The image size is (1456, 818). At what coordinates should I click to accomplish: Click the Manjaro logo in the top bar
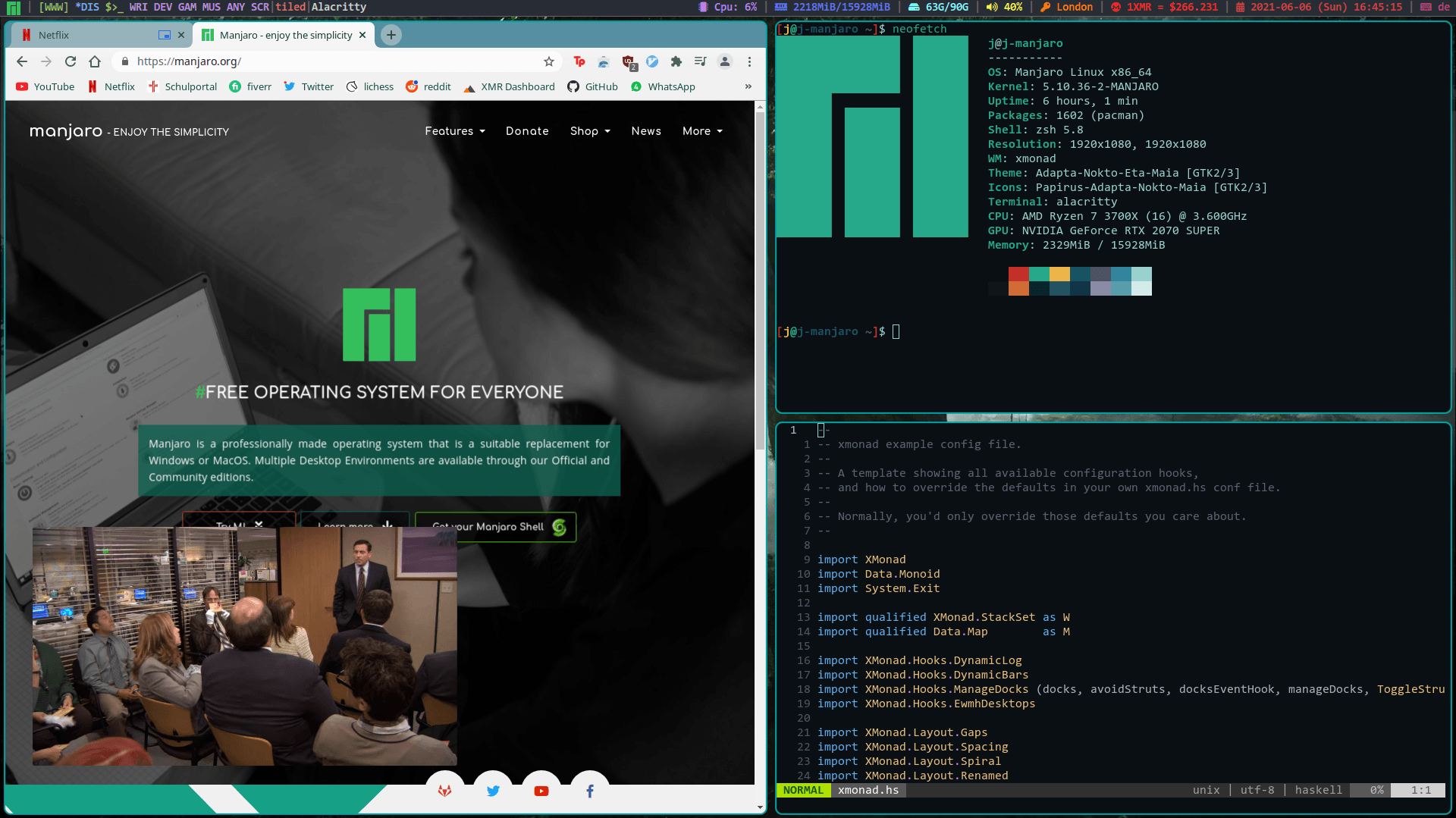(14, 8)
